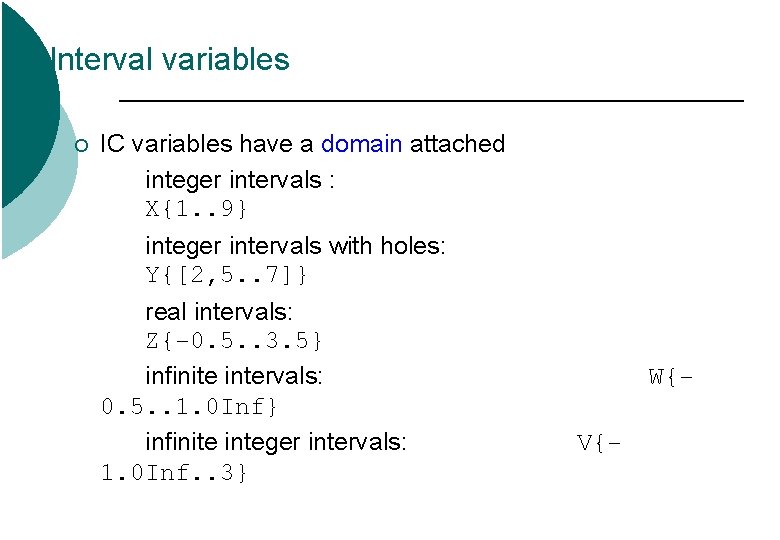Click the word "attached" in the bullet line

point(457,144)
